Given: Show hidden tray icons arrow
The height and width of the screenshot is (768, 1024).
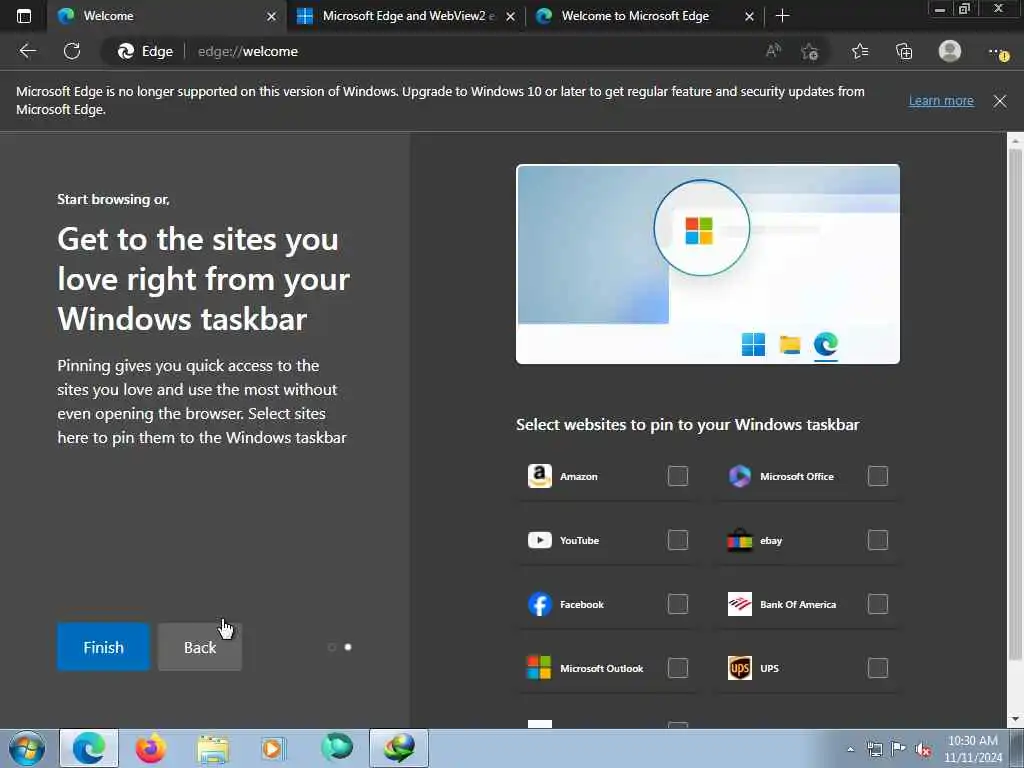Looking at the screenshot, I should click(850, 749).
